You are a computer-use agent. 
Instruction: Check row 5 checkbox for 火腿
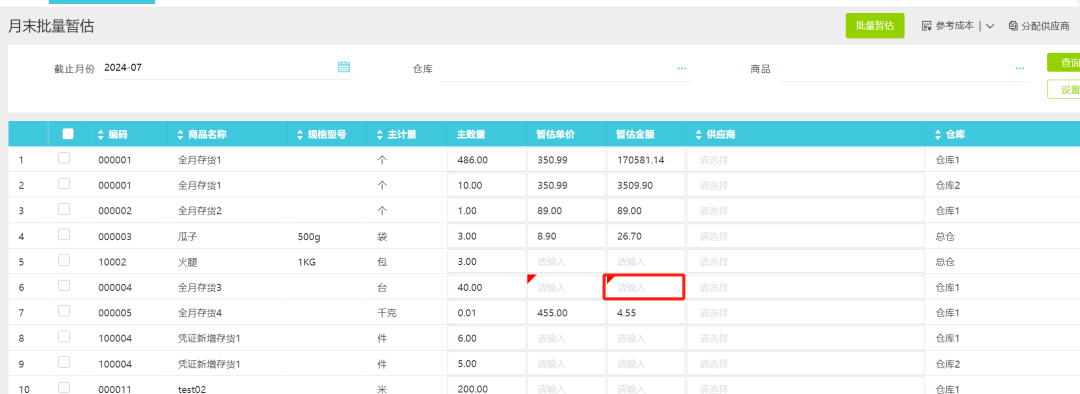click(x=64, y=260)
